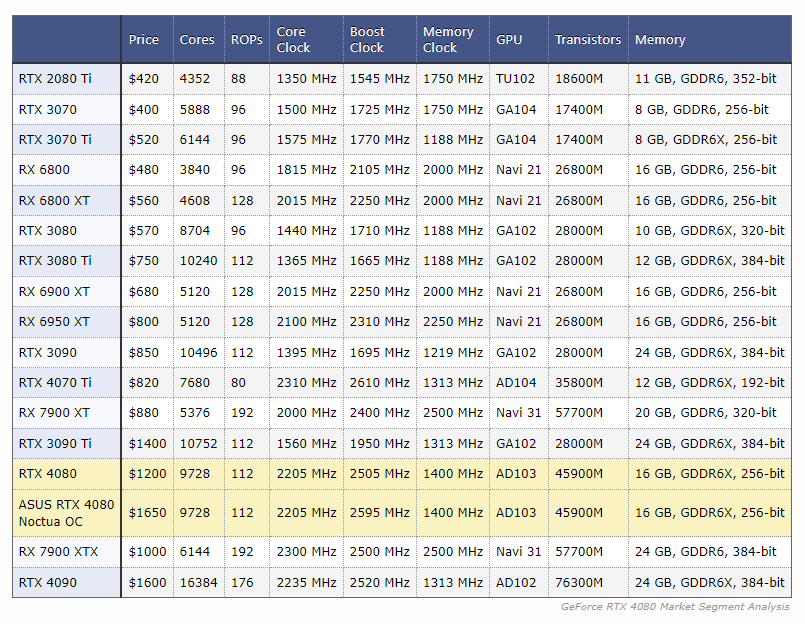805x624 pixels.
Task: Select the ROPs column header
Action: point(246,40)
